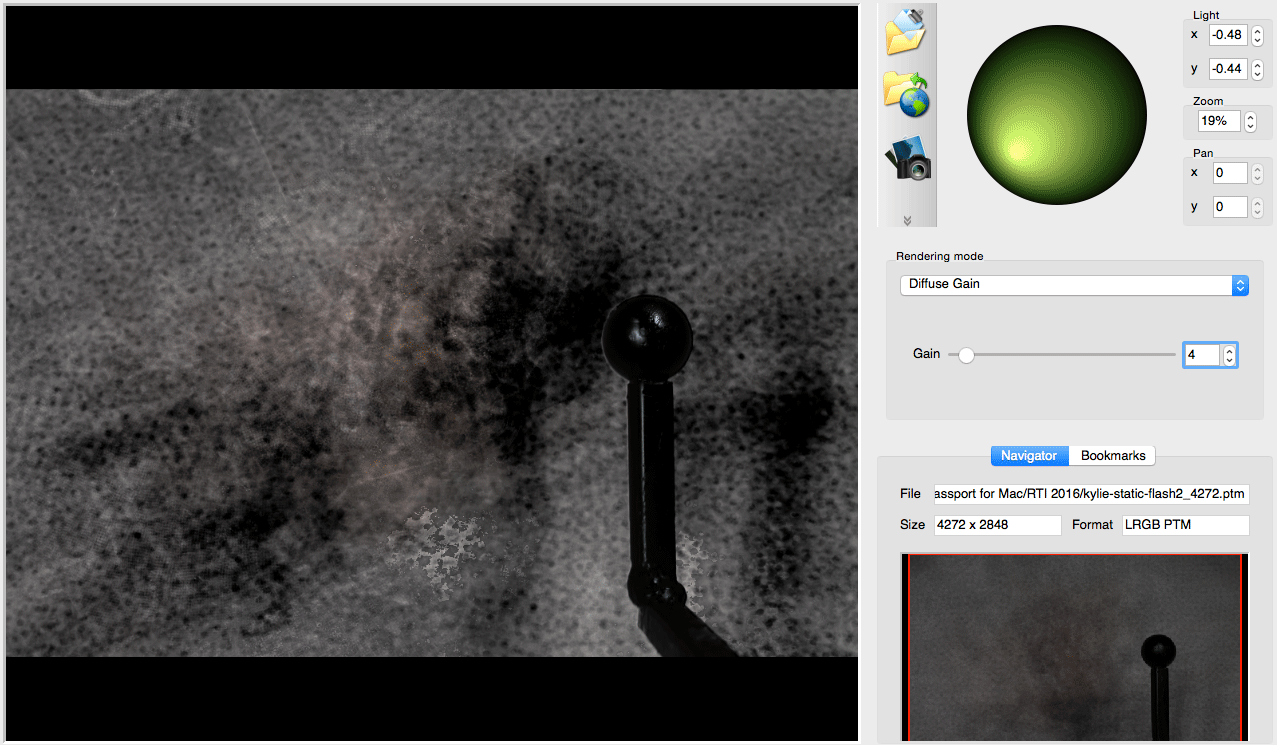Viewport: 1277px width, 745px height.
Task: Switch to the Bookmarks tab
Action: coord(1113,456)
